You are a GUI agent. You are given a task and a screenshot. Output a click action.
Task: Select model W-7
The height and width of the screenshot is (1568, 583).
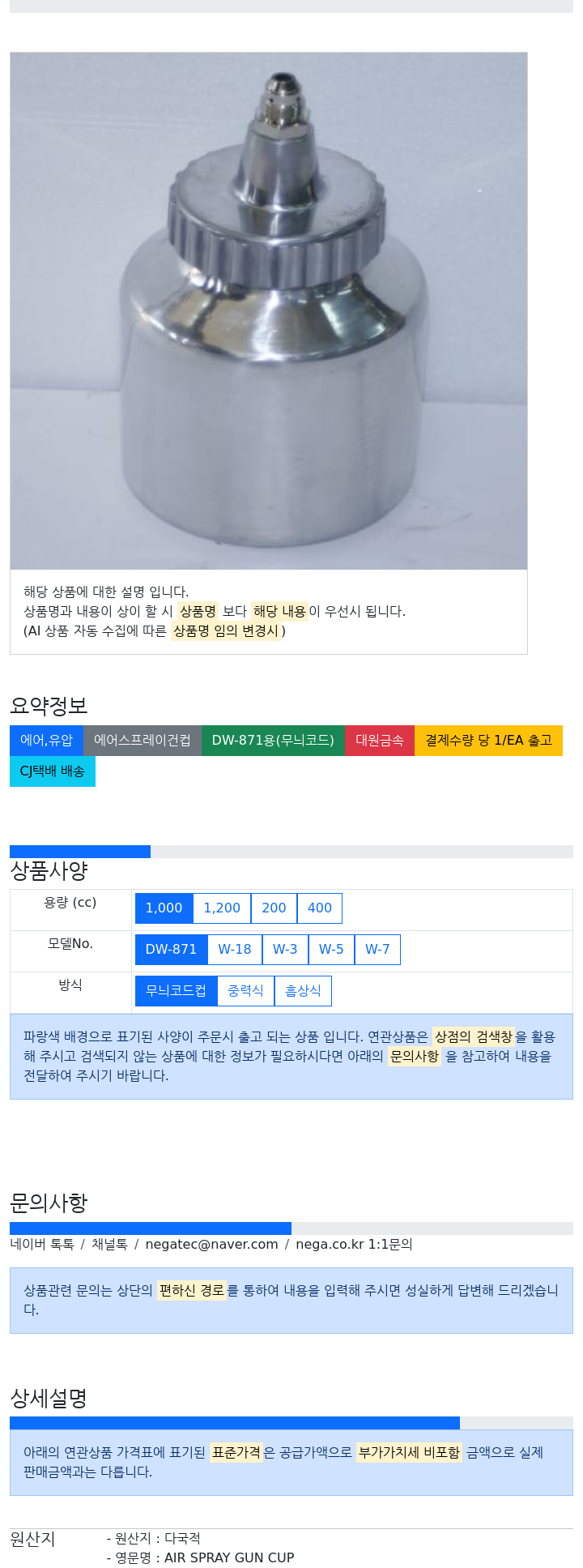click(377, 949)
